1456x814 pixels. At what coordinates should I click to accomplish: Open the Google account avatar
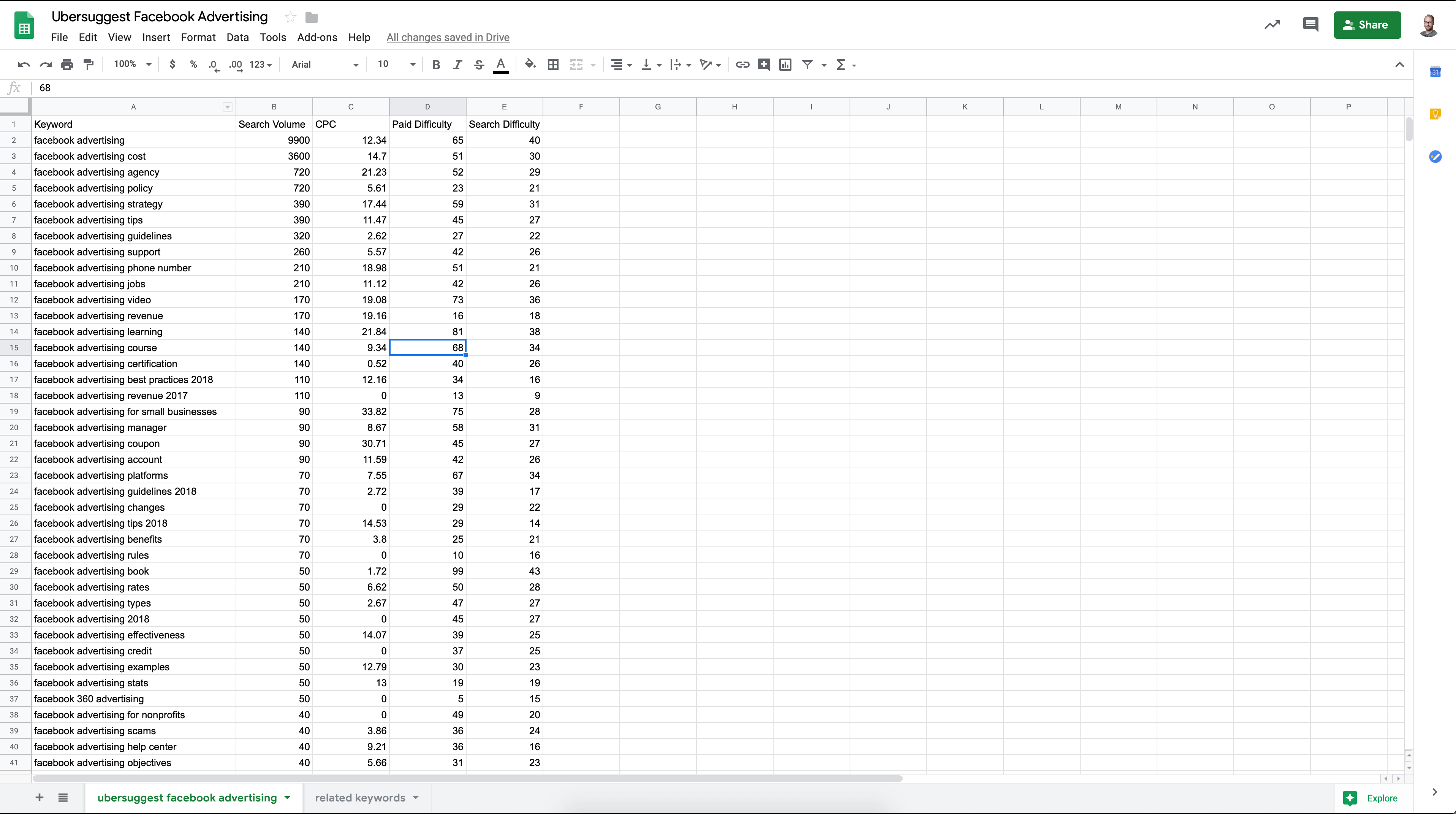1429,25
